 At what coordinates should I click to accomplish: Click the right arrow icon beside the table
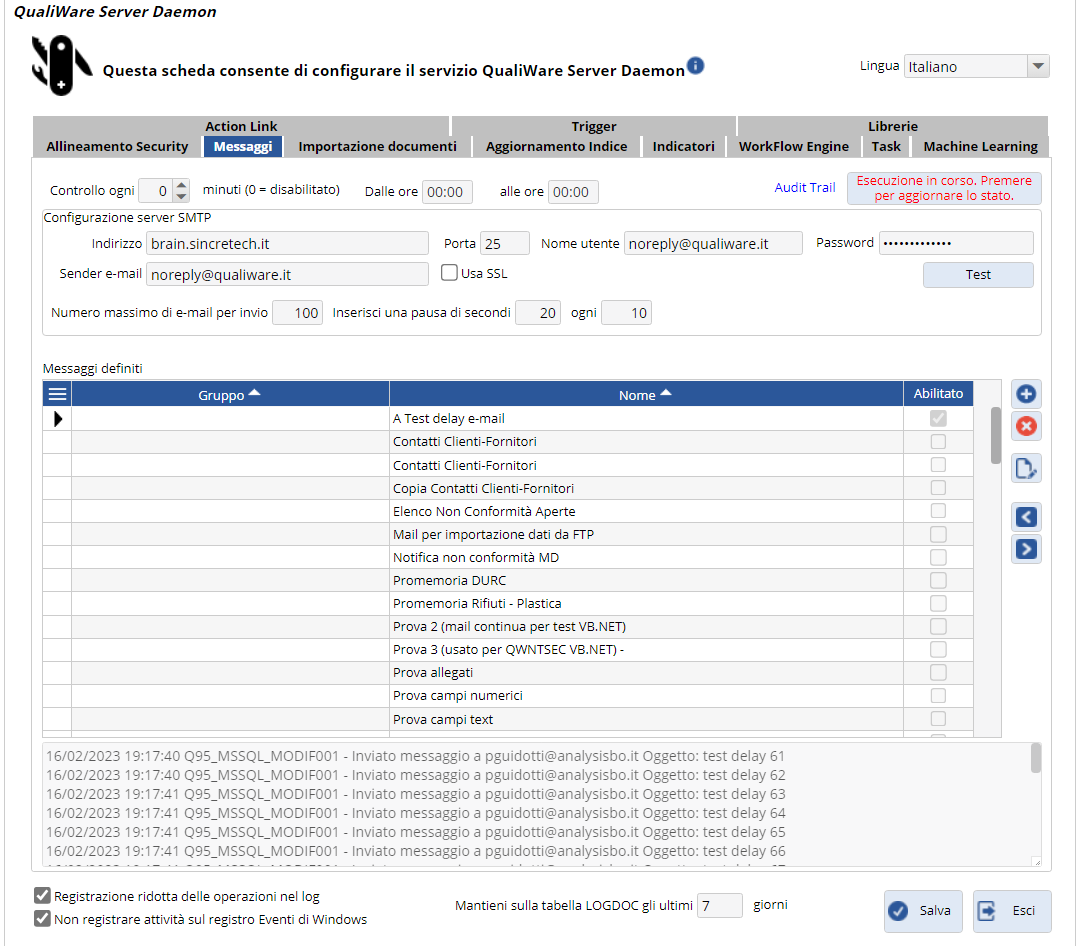(1026, 549)
